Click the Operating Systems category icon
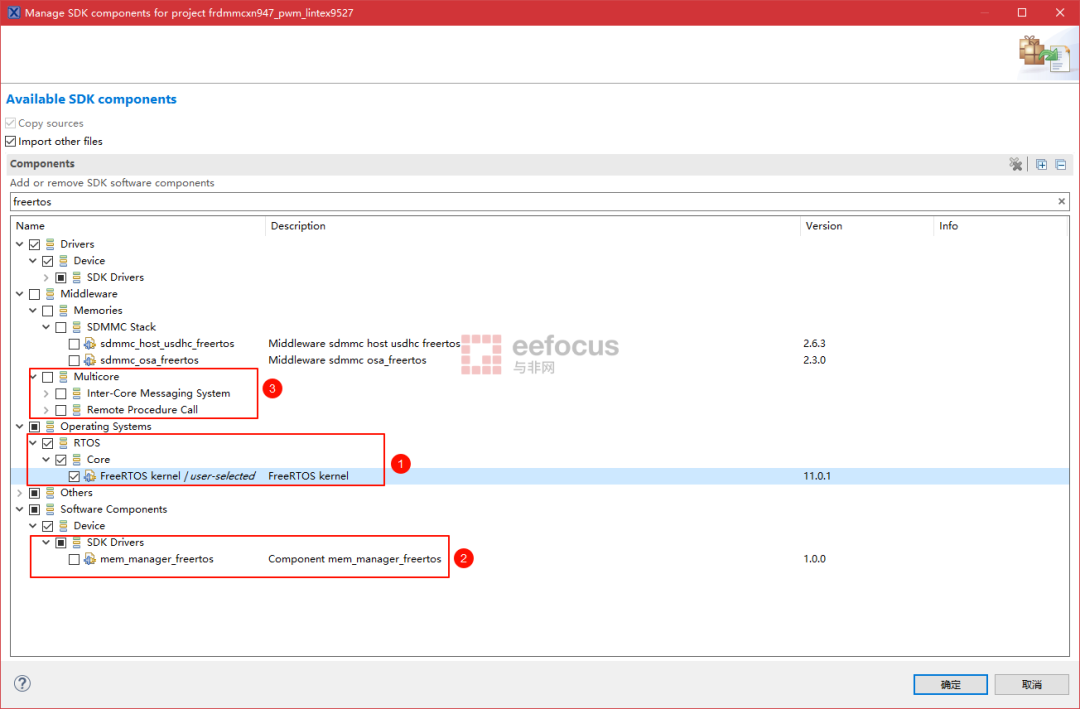 (50, 426)
